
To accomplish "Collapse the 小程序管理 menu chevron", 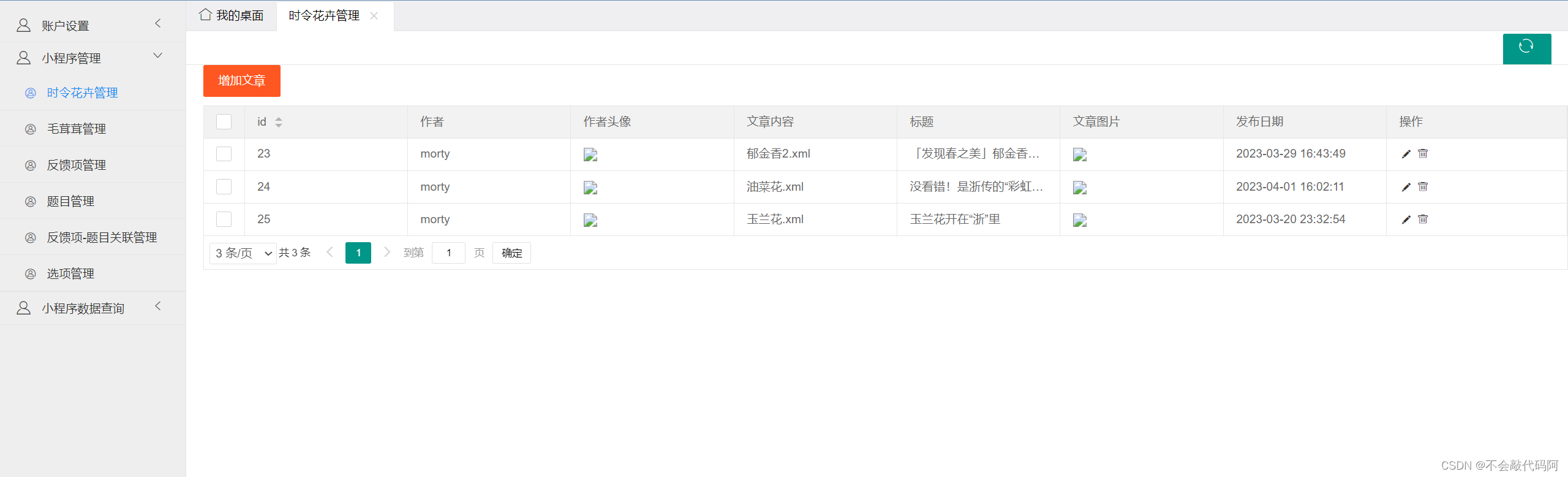I will (158, 56).
